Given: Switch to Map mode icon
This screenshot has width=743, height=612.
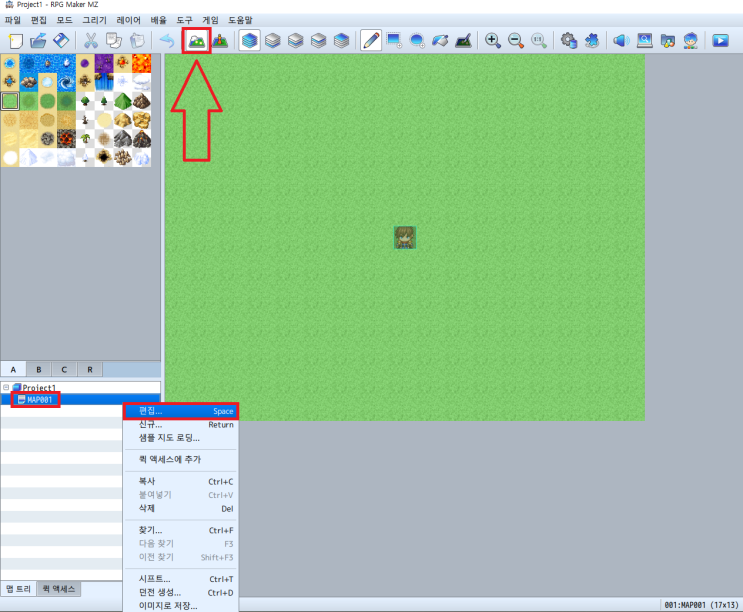Looking at the screenshot, I should click(196, 41).
